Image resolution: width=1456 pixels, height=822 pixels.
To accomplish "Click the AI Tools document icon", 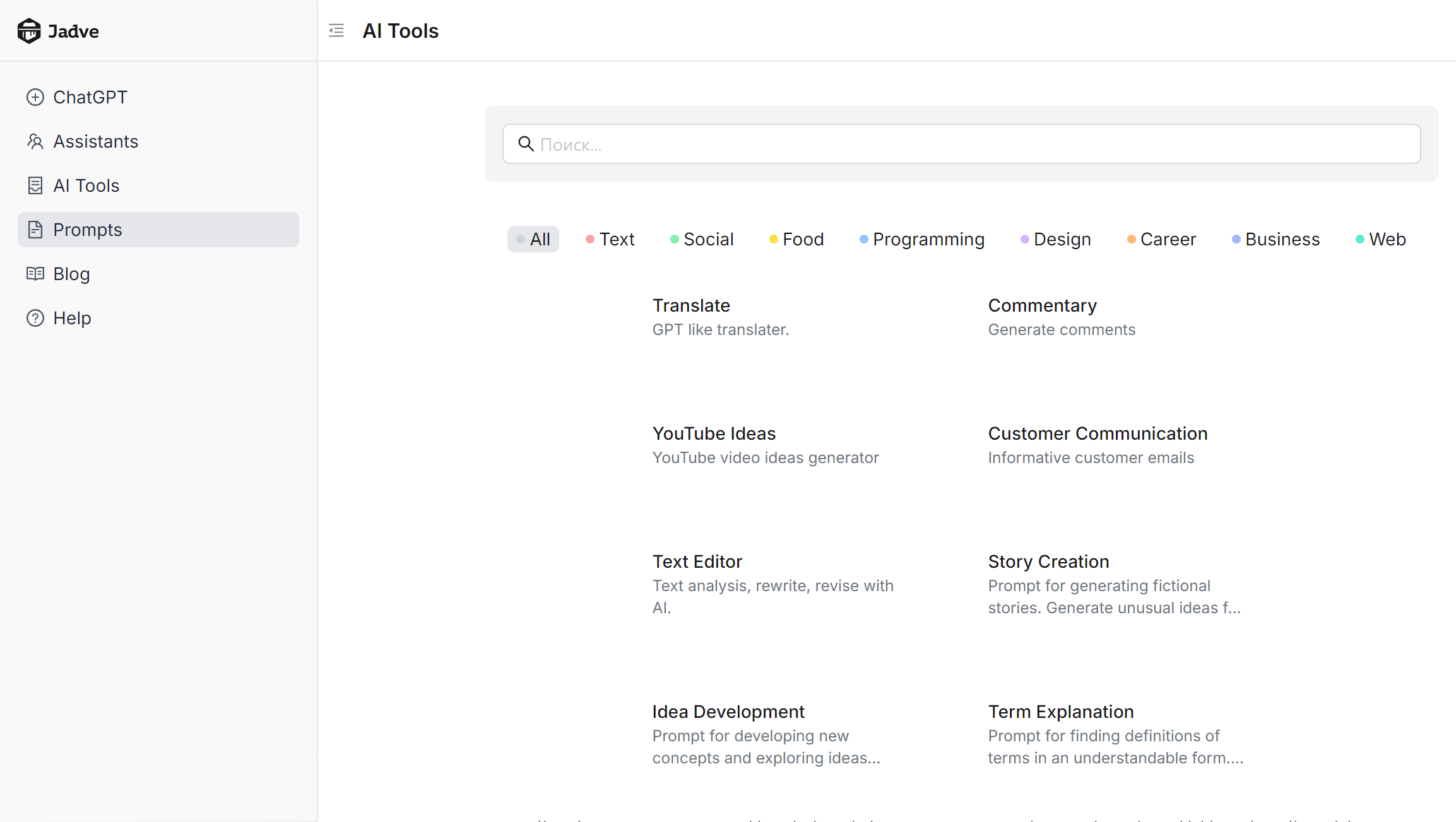I will tap(35, 185).
